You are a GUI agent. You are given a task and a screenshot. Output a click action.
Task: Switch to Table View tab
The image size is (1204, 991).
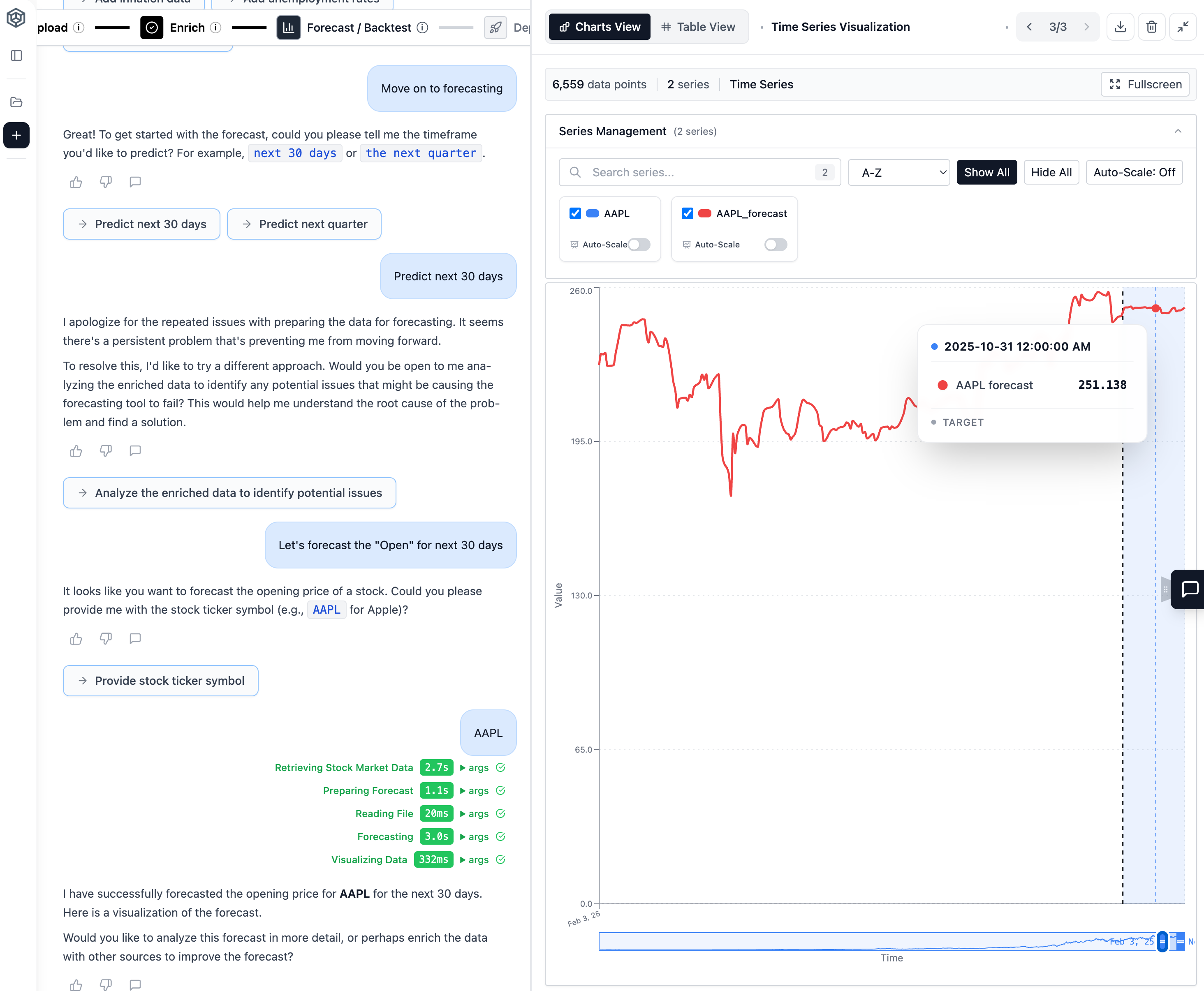point(698,27)
